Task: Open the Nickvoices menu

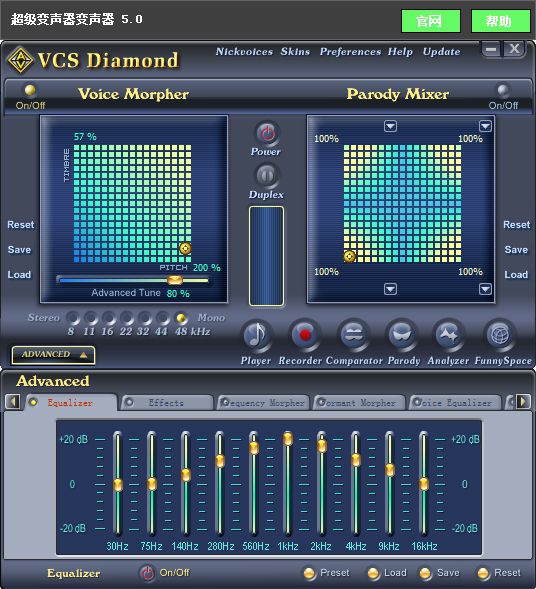Action: [244, 51]
